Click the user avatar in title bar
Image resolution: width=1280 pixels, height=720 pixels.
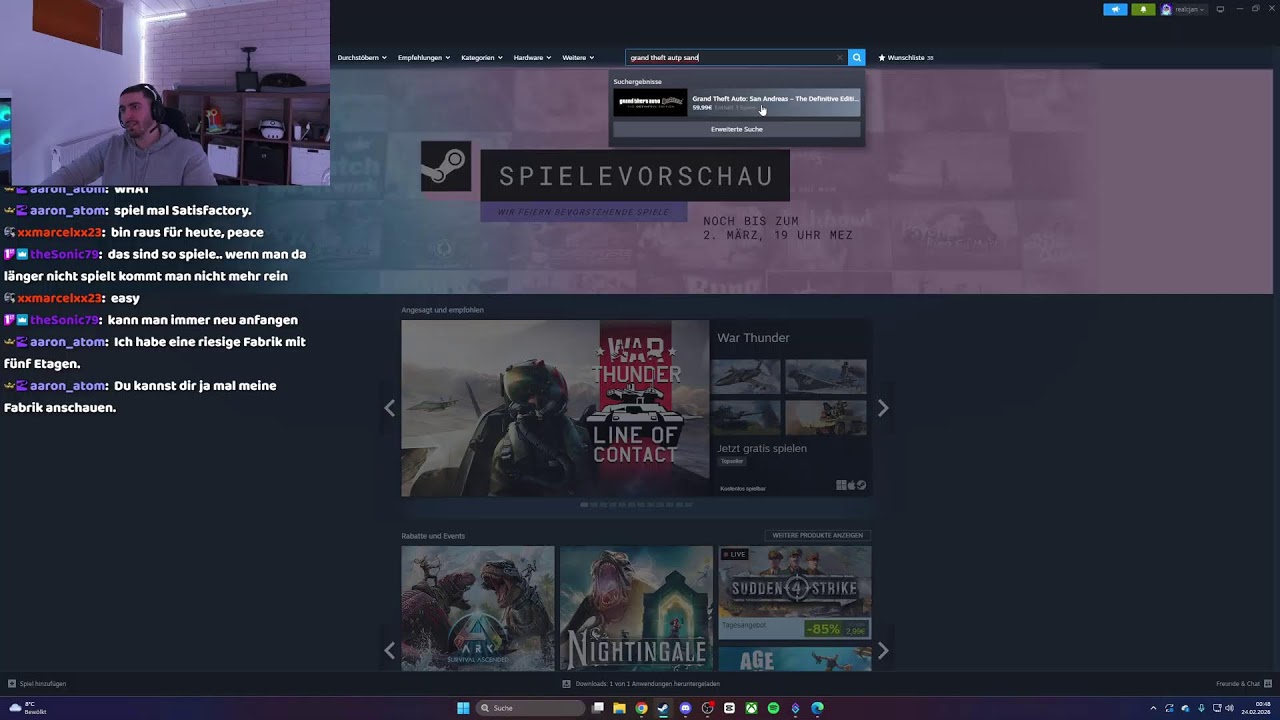[x=1166, y=9]
